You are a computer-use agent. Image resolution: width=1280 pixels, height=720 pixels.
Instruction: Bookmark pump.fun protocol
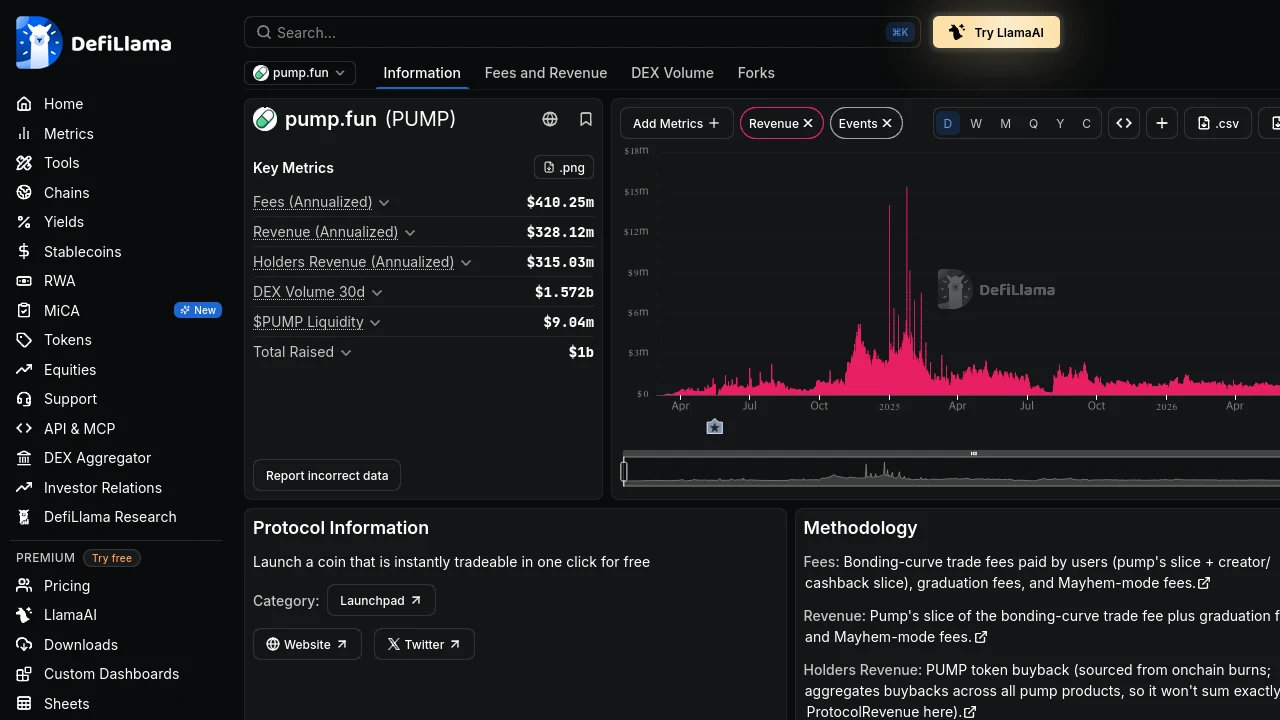pos(586,119)
